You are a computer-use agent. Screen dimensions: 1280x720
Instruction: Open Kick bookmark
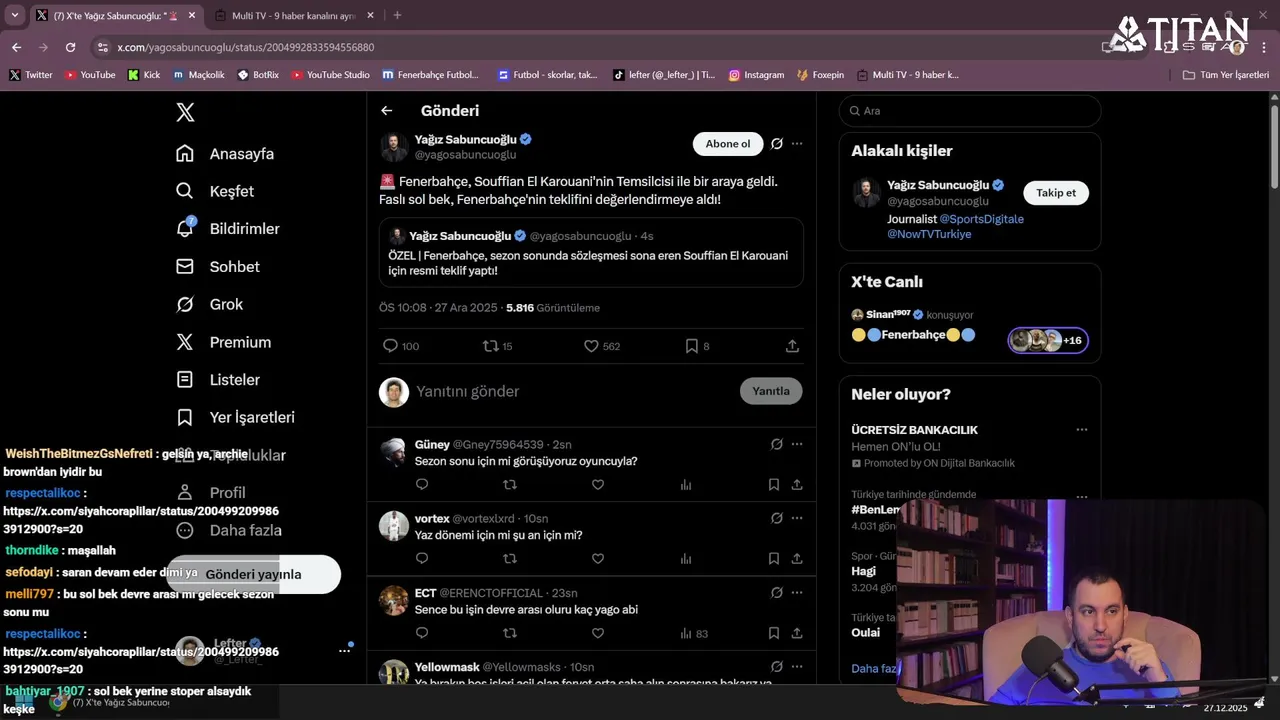pos(144,75)
